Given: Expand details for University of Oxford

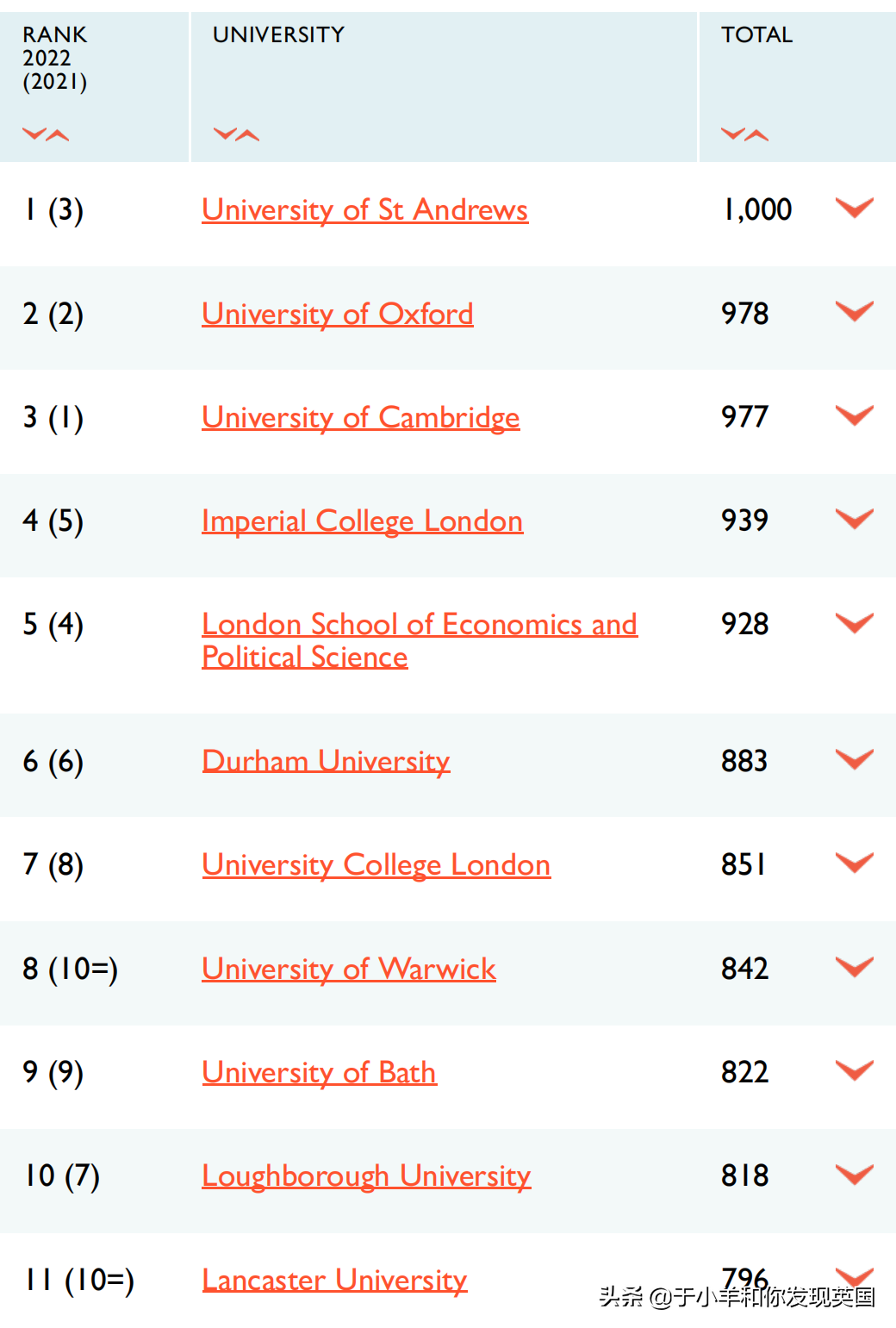Looking at the screenshot, I should click(x=854, y=312).
